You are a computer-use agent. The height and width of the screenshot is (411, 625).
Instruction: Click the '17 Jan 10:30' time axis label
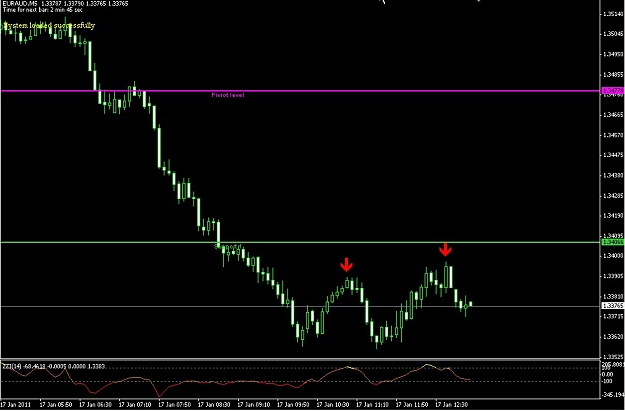coord(333,405)
